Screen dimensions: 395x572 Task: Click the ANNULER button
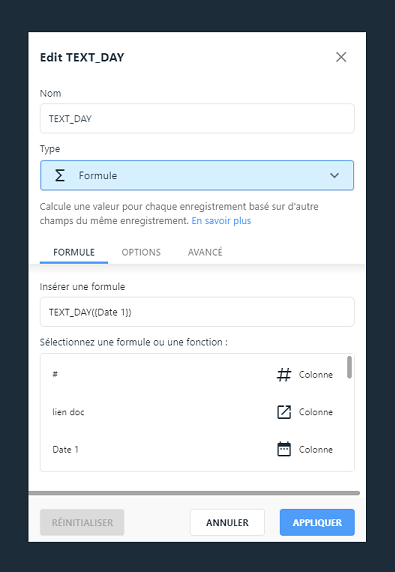[227, 522]
